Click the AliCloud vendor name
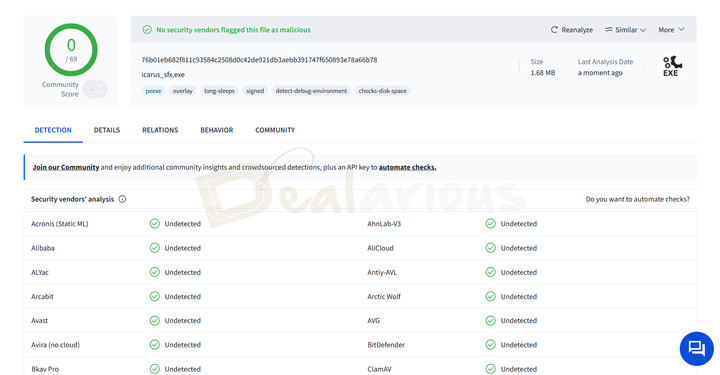The width and height of the screenshot is (720, 375). (380, 248)
